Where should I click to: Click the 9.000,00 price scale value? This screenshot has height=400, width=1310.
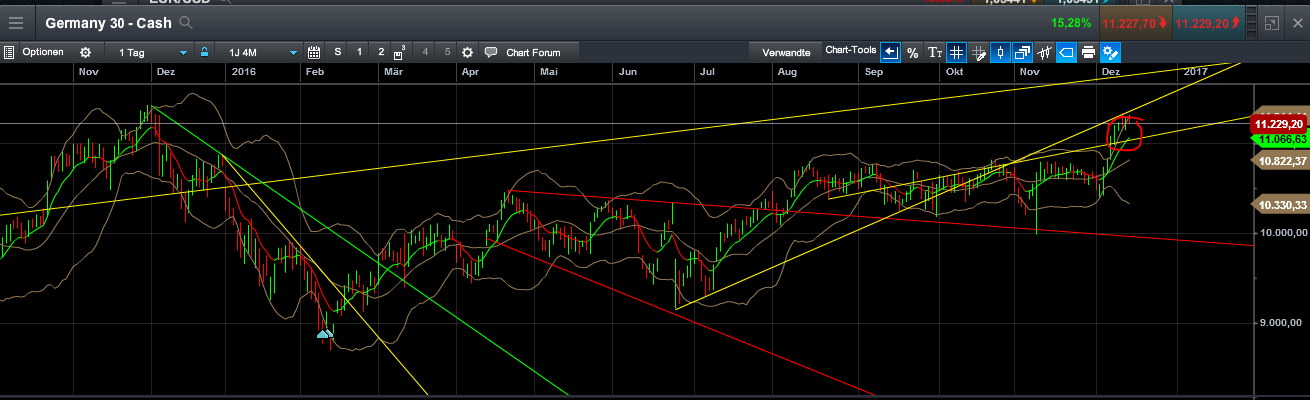coord(1280,322)
